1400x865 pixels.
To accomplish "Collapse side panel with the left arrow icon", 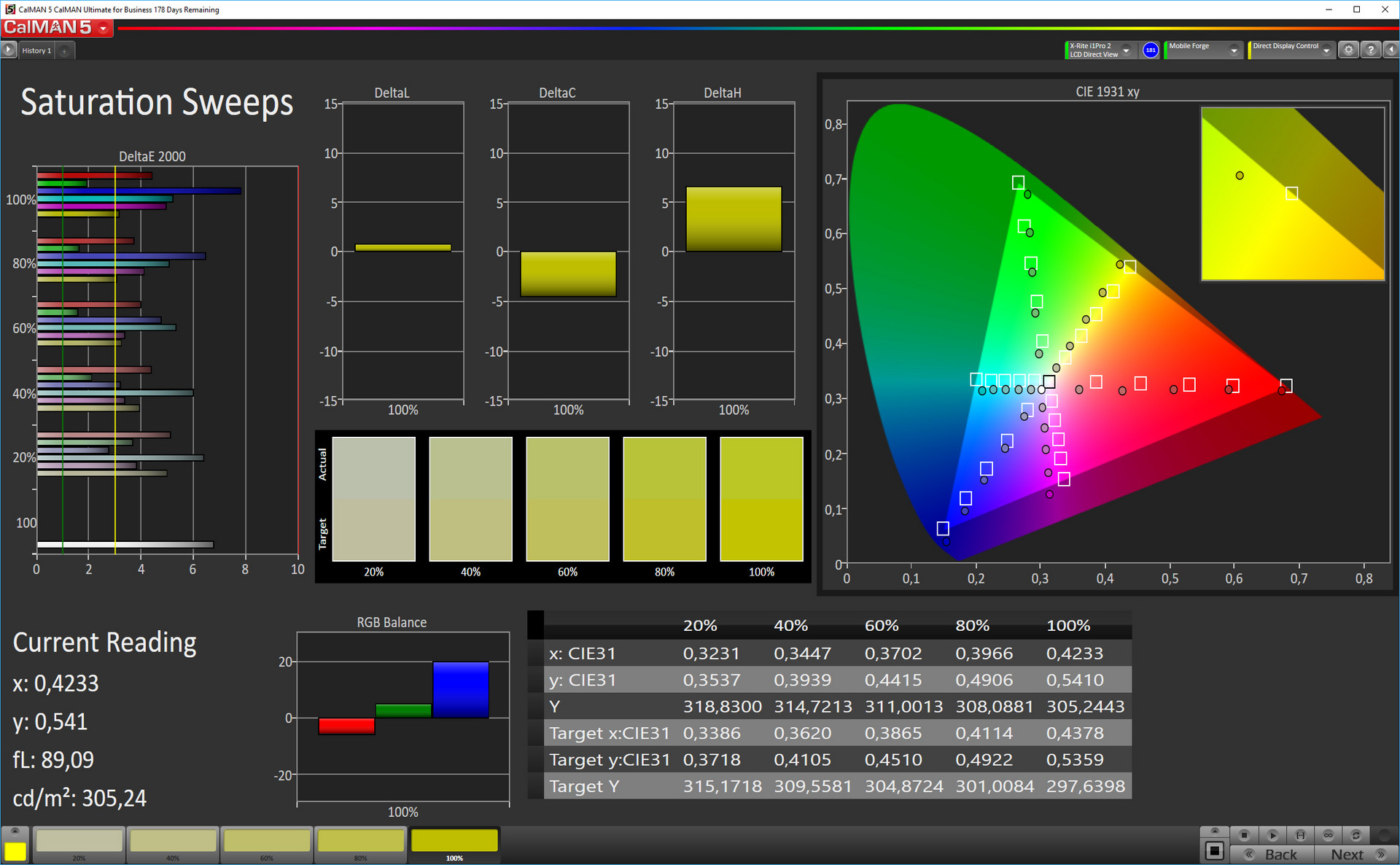I will pos(1391,50).
